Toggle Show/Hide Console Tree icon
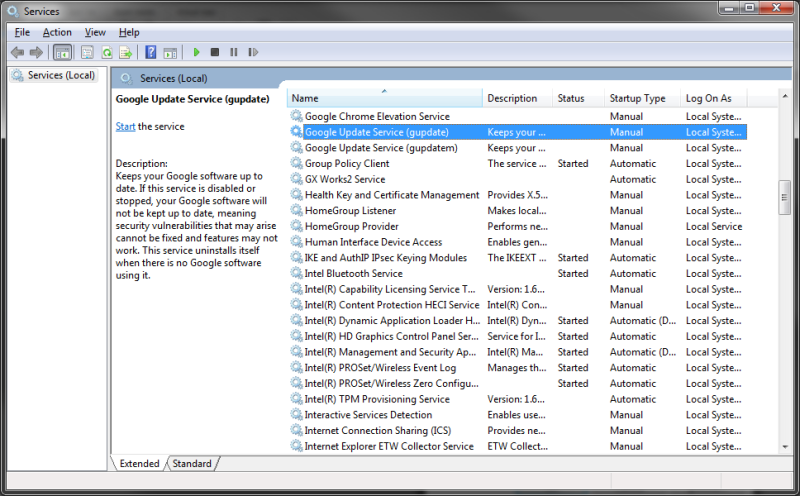800x496 pixels. point(62,52)
